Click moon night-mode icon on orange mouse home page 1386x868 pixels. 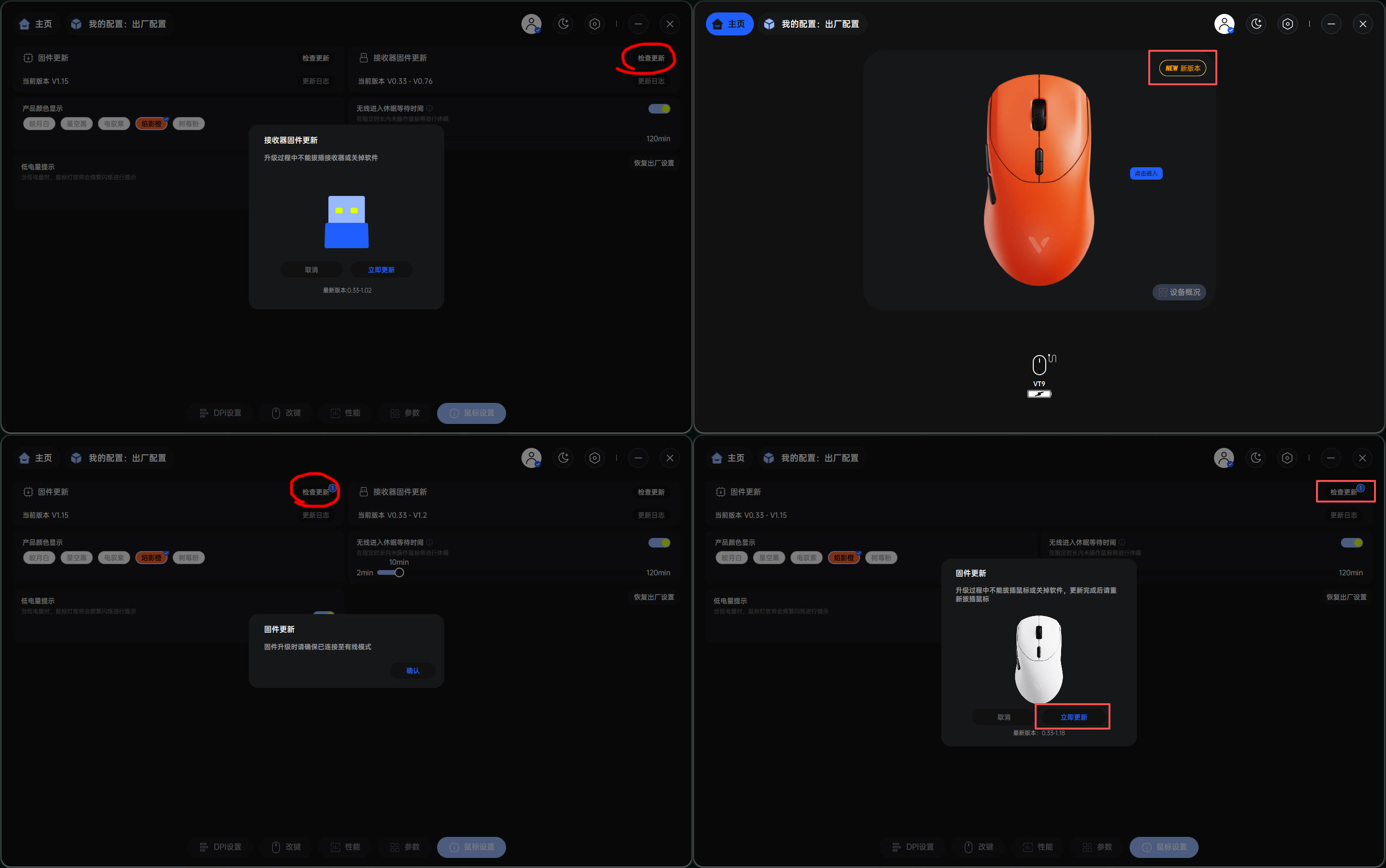[x=1256, y=24]
